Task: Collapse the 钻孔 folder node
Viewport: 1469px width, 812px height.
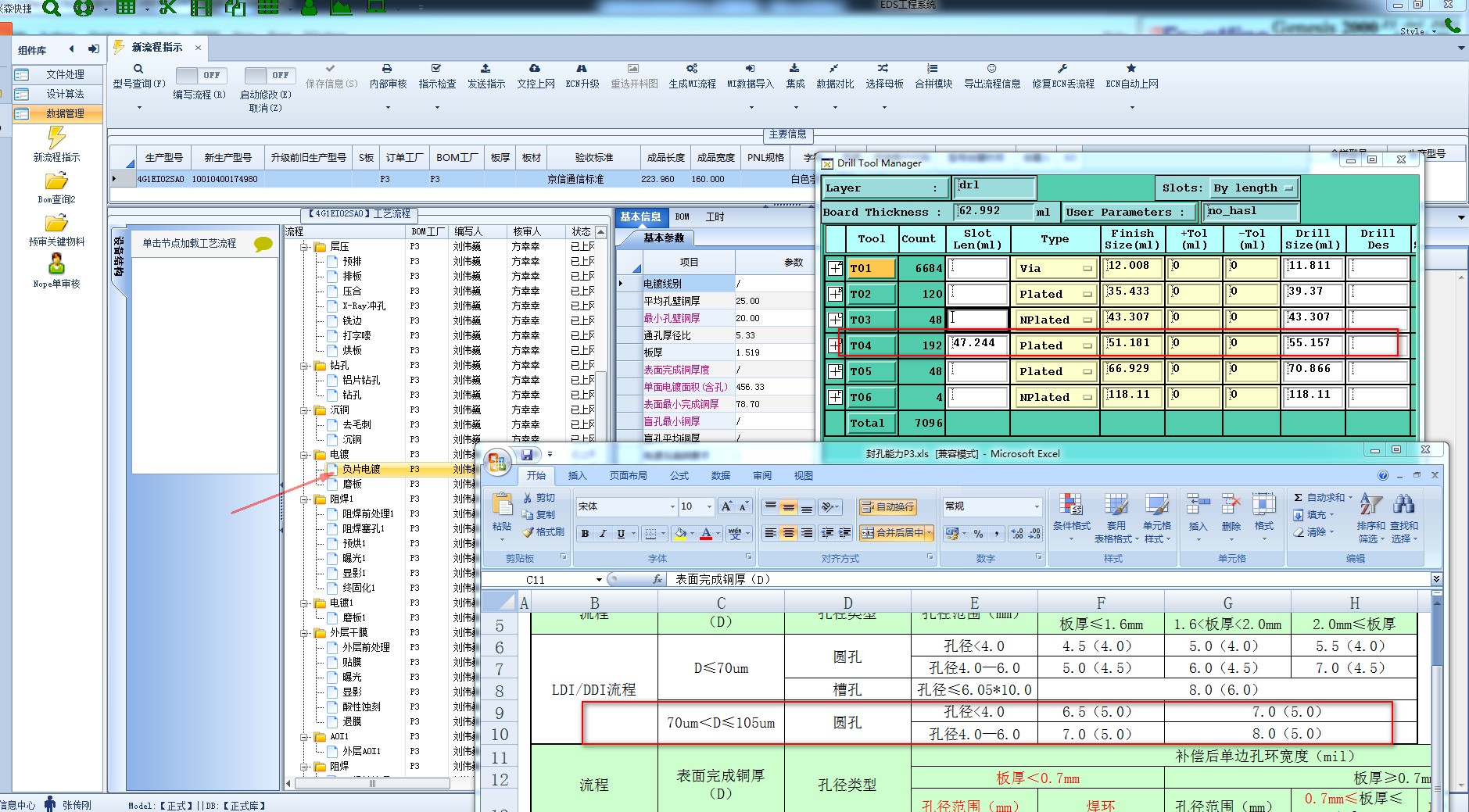Action: (305, 366)
